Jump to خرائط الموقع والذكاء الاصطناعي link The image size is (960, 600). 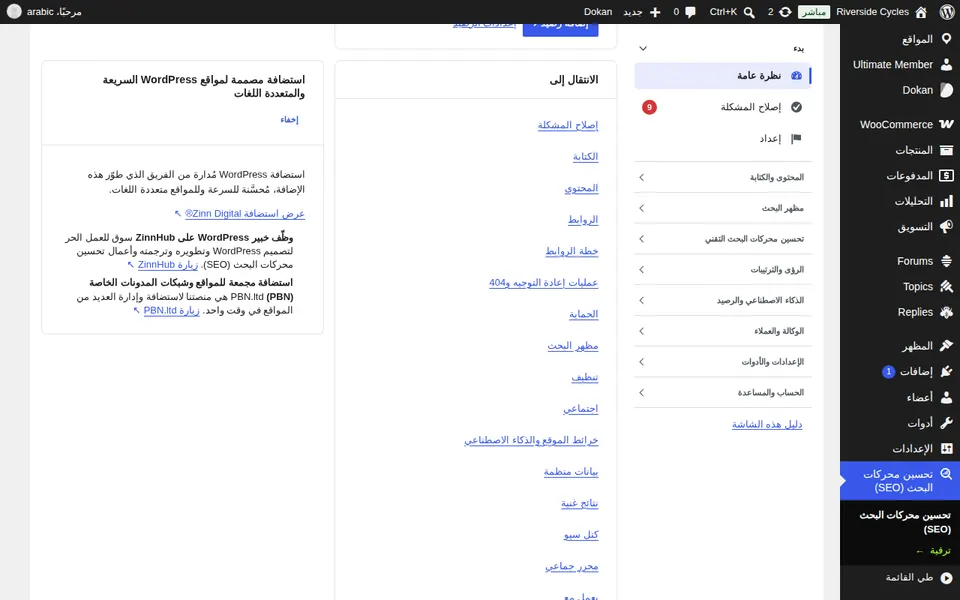coord(531,441)
